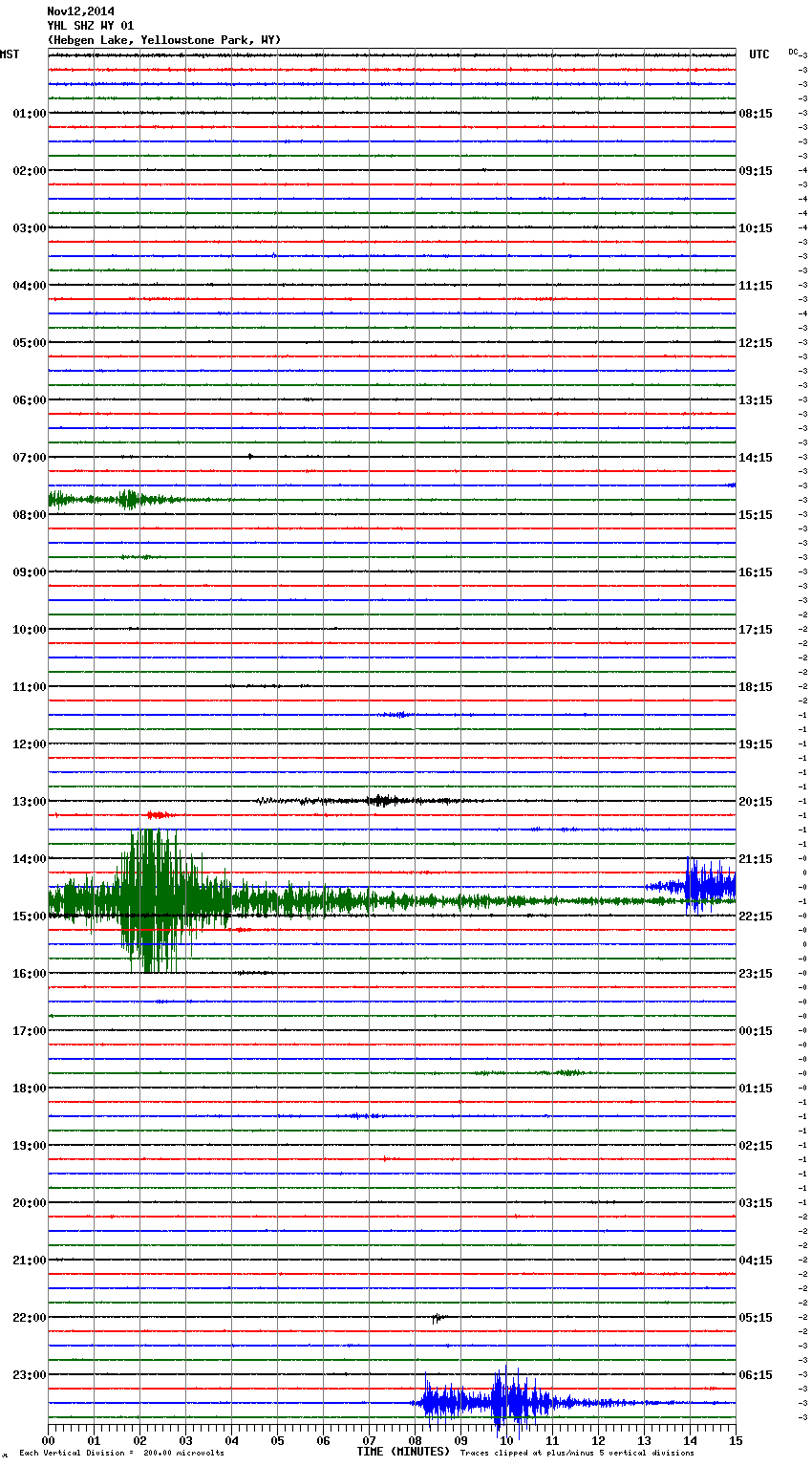Select the 12:00 MST time label
The height and width of the screenshot is (1466, 812).
point(29,744)
